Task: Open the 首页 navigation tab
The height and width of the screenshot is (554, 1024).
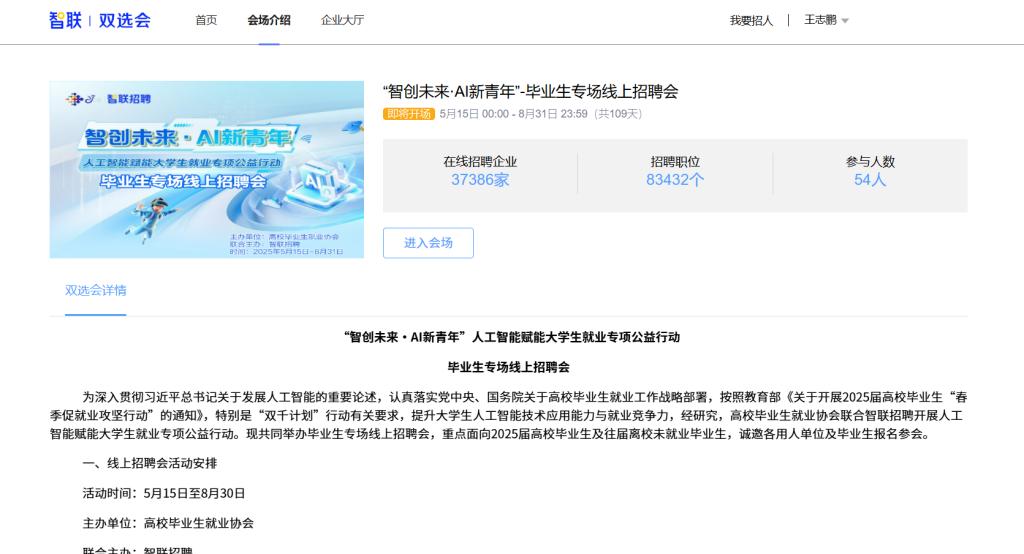Action: (x=206, y=20)
